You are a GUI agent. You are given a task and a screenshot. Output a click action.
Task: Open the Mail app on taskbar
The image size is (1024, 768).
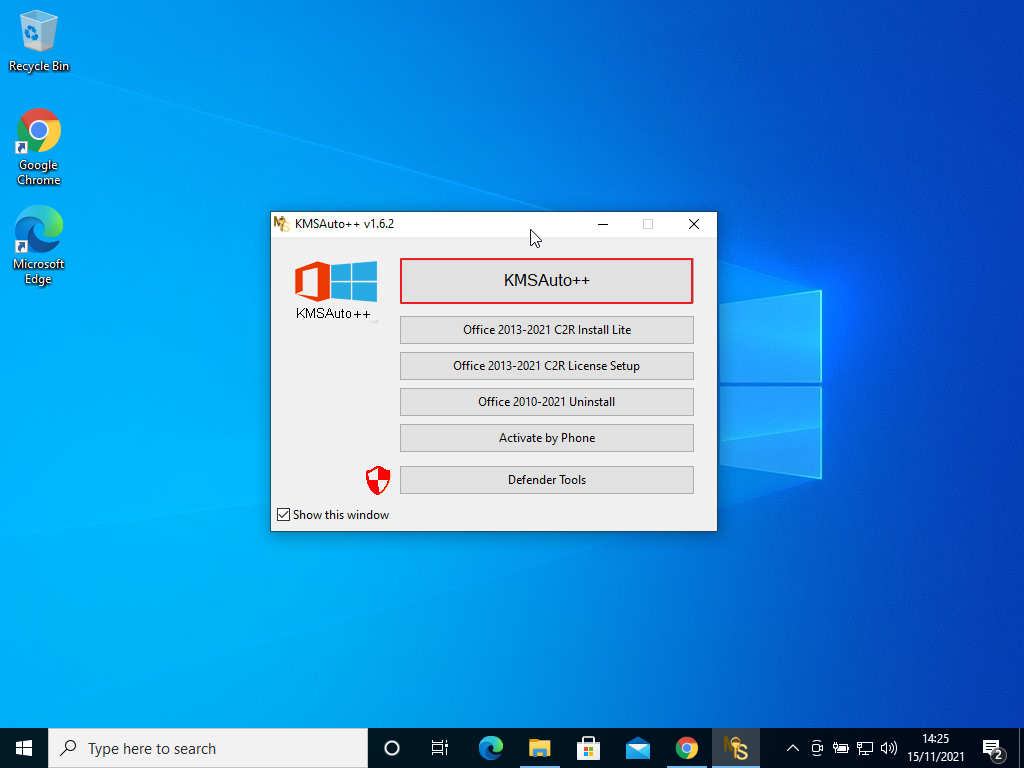pos(637,748)
